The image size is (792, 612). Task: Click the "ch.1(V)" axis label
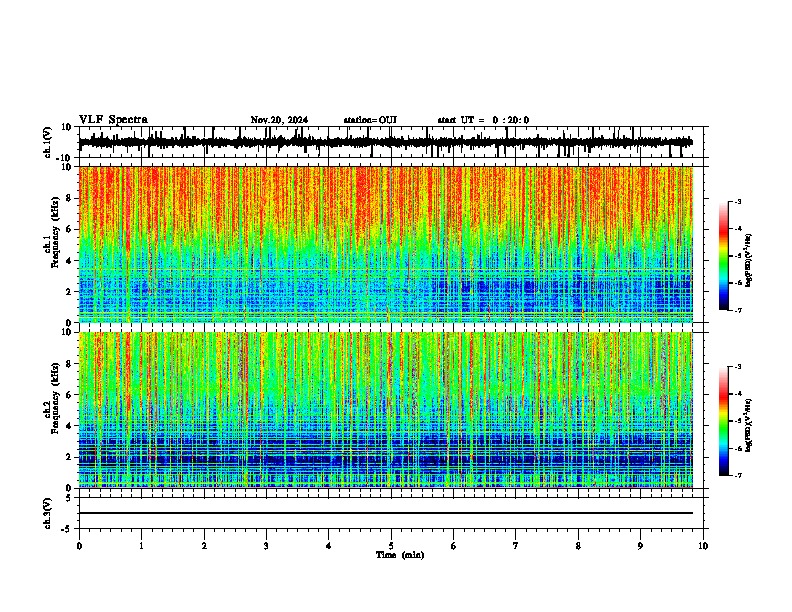pyautogui.click(x=48, y=142)
